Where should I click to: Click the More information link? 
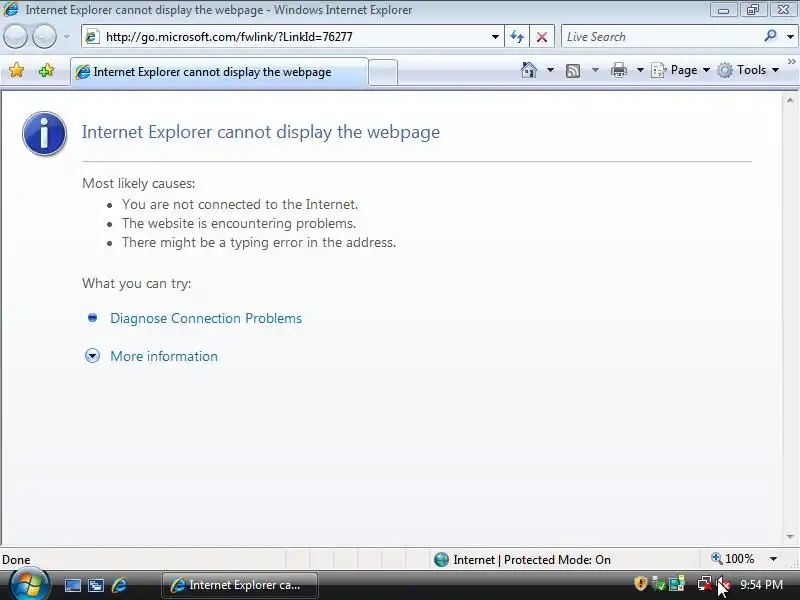point(164,356)
